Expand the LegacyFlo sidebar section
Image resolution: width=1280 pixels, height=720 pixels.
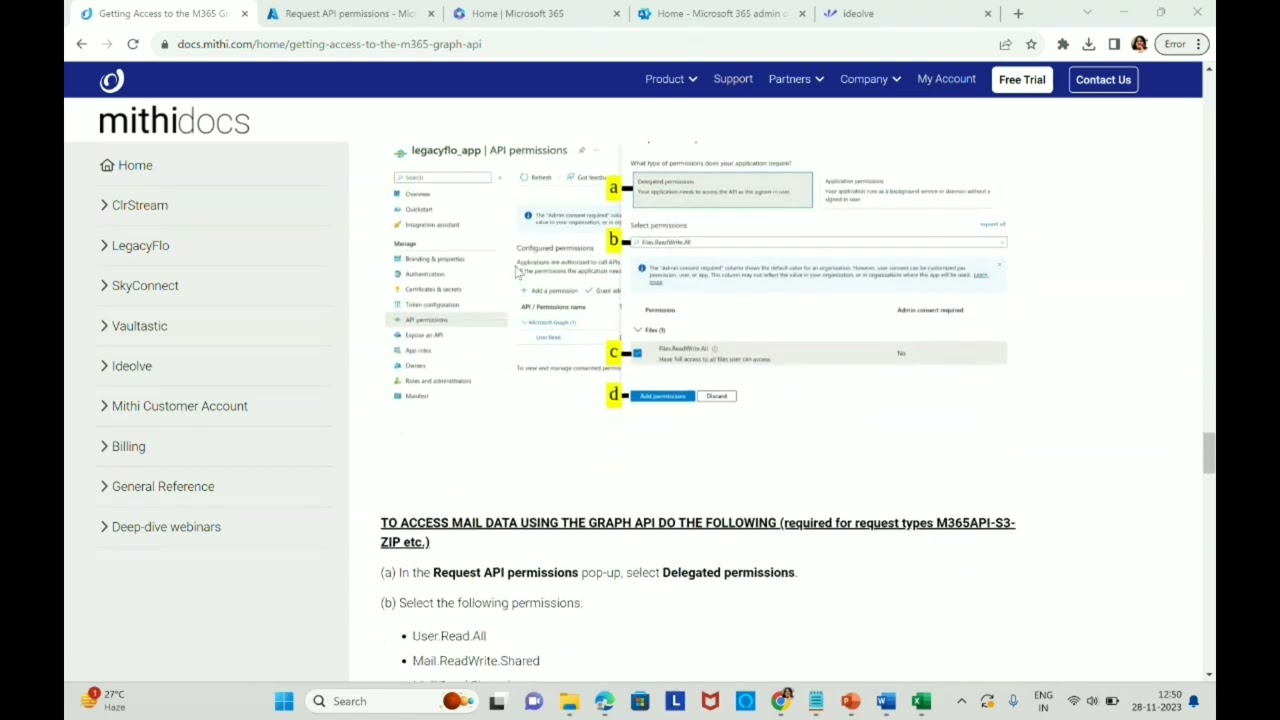pyautogui.click(x=135, y=245)
